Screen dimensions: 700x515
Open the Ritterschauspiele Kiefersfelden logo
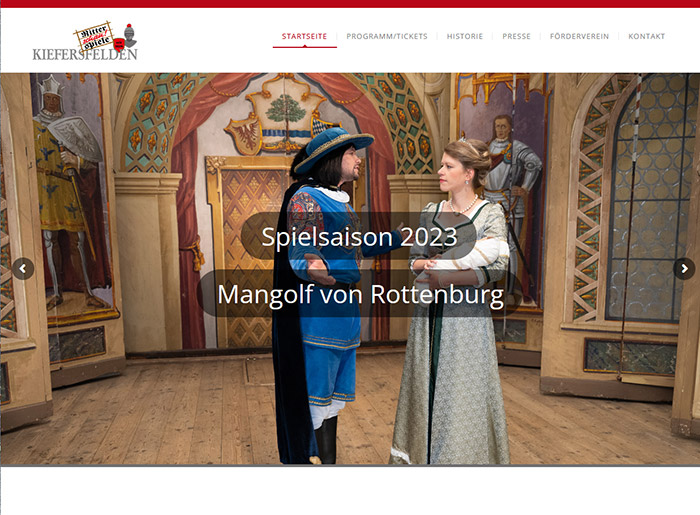[x=85, y=41]
